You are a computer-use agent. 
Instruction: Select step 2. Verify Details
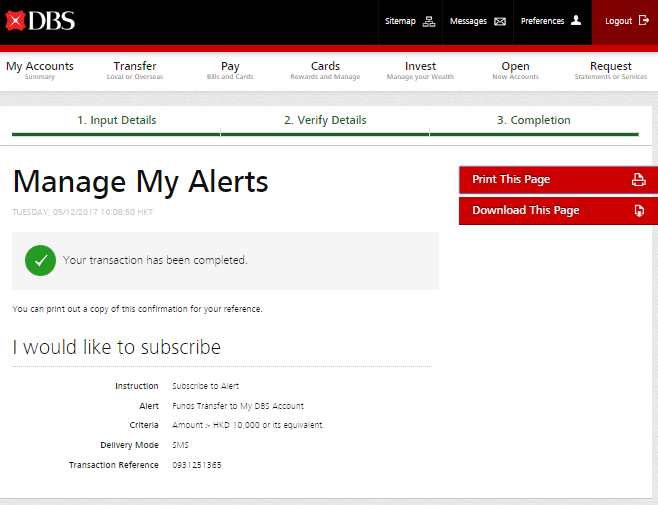[x=325, y=120]
